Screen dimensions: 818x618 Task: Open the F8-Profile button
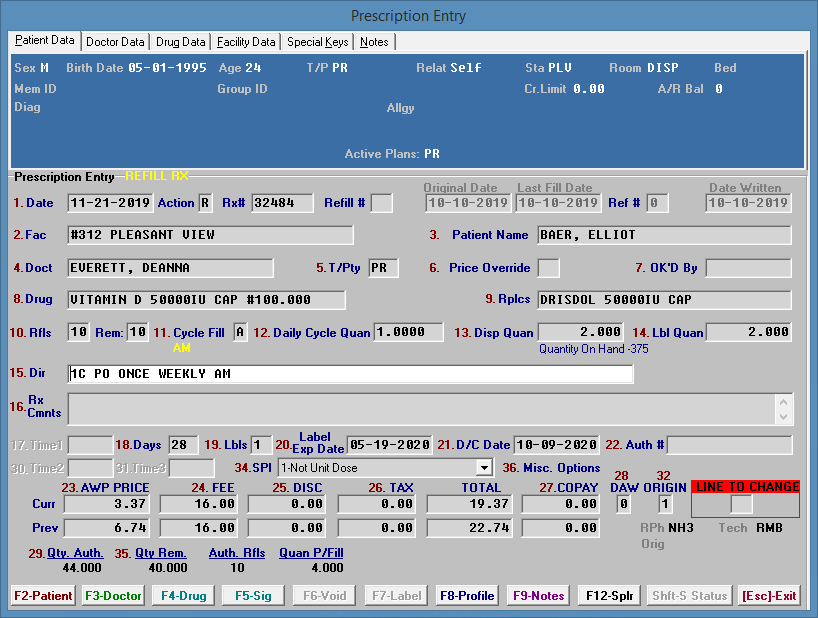467,595
